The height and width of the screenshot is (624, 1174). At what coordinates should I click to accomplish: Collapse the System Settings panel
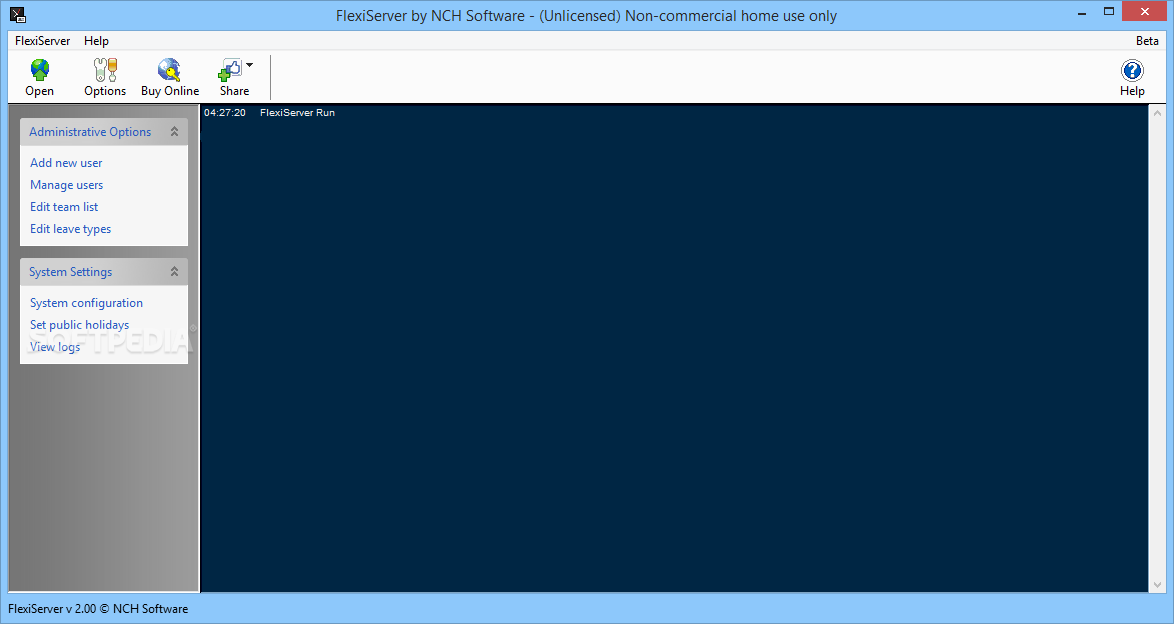pos(174,272)
